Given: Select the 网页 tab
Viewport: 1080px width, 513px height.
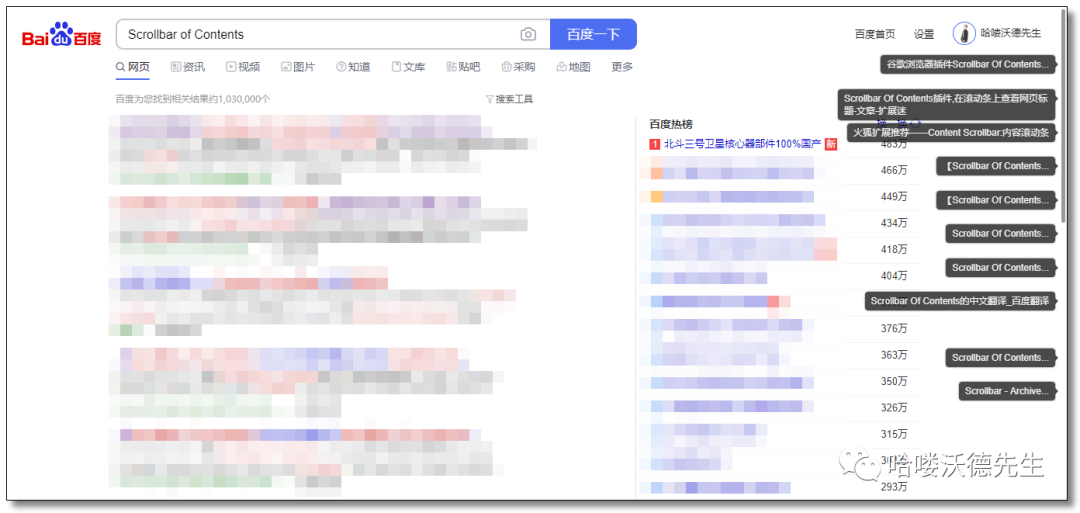Looking at the screenshot, I should click(133, 67).
